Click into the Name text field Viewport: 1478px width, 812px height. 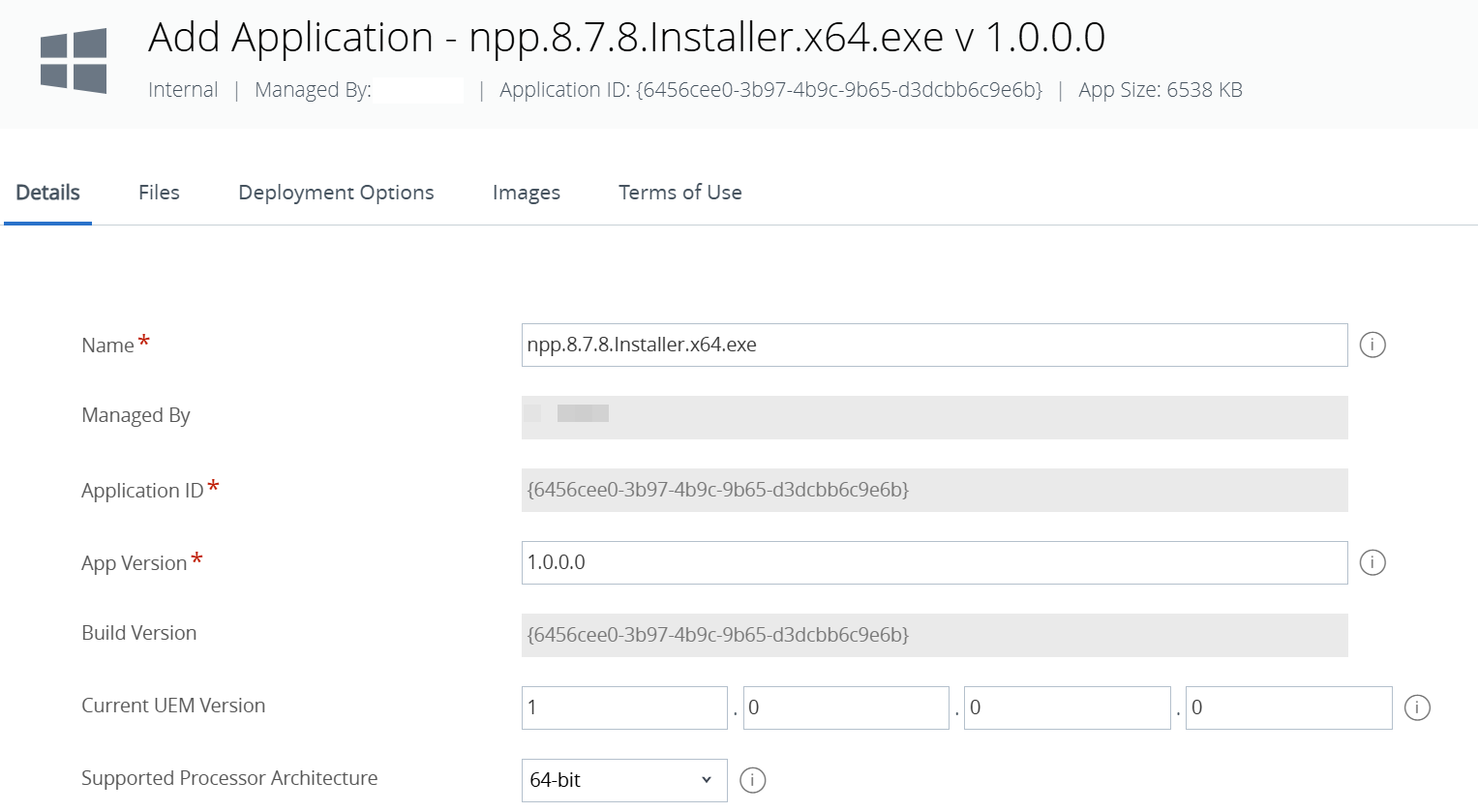point(933,345)
